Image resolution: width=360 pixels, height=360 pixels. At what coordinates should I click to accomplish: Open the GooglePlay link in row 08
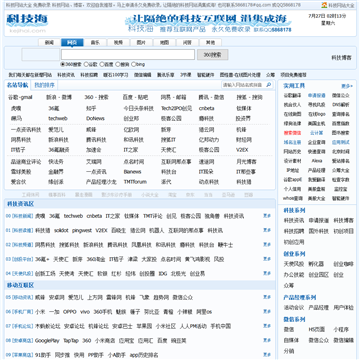pos(47,341)
